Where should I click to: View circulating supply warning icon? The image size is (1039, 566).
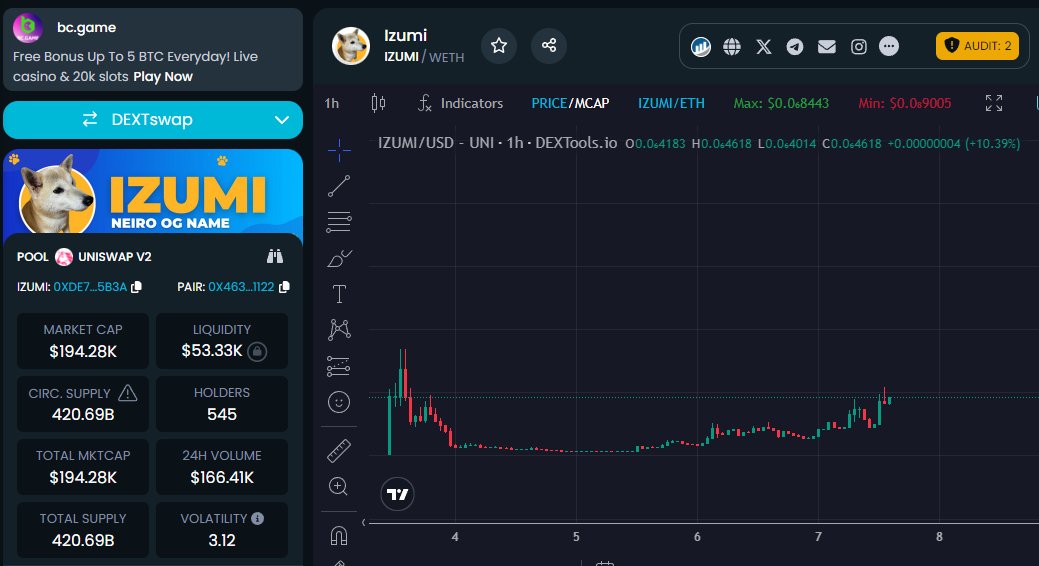click(x=127, y=393)
